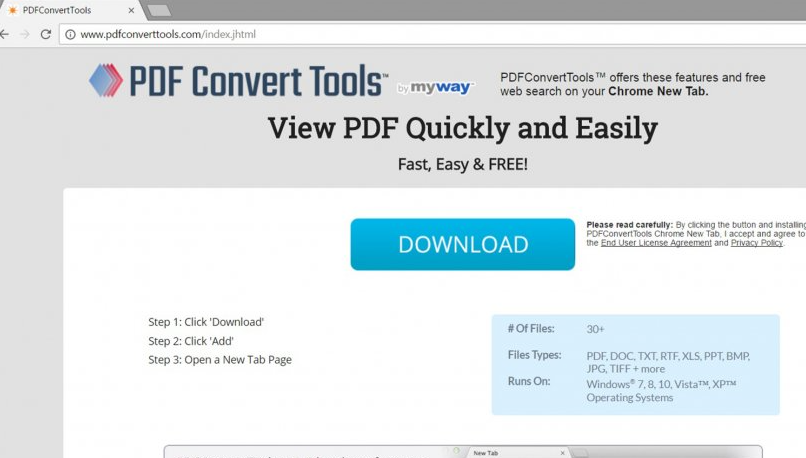The height and width of the screenshot is (458, 806).
Task: Click 'Windows 7, 8, 10, Vista' value
Action: 662,391
